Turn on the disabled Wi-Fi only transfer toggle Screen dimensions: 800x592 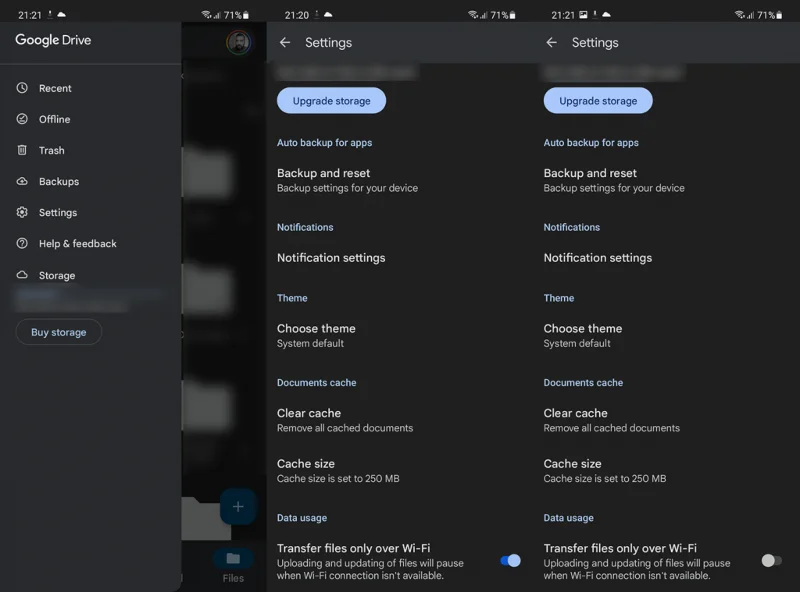coord(771,561)
